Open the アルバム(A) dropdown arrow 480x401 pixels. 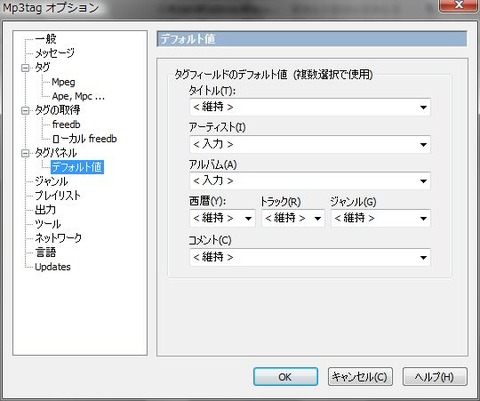tap(423, 181)
